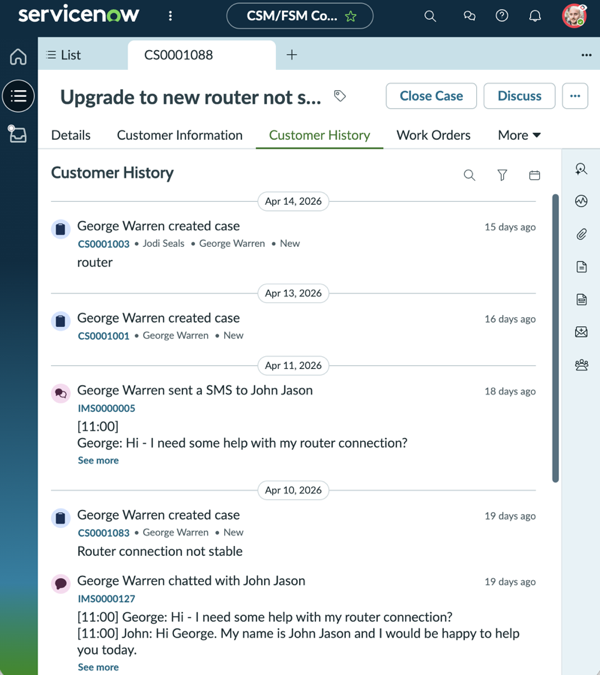
Task: Open interaction link IMS0000005
Action: 106,409
